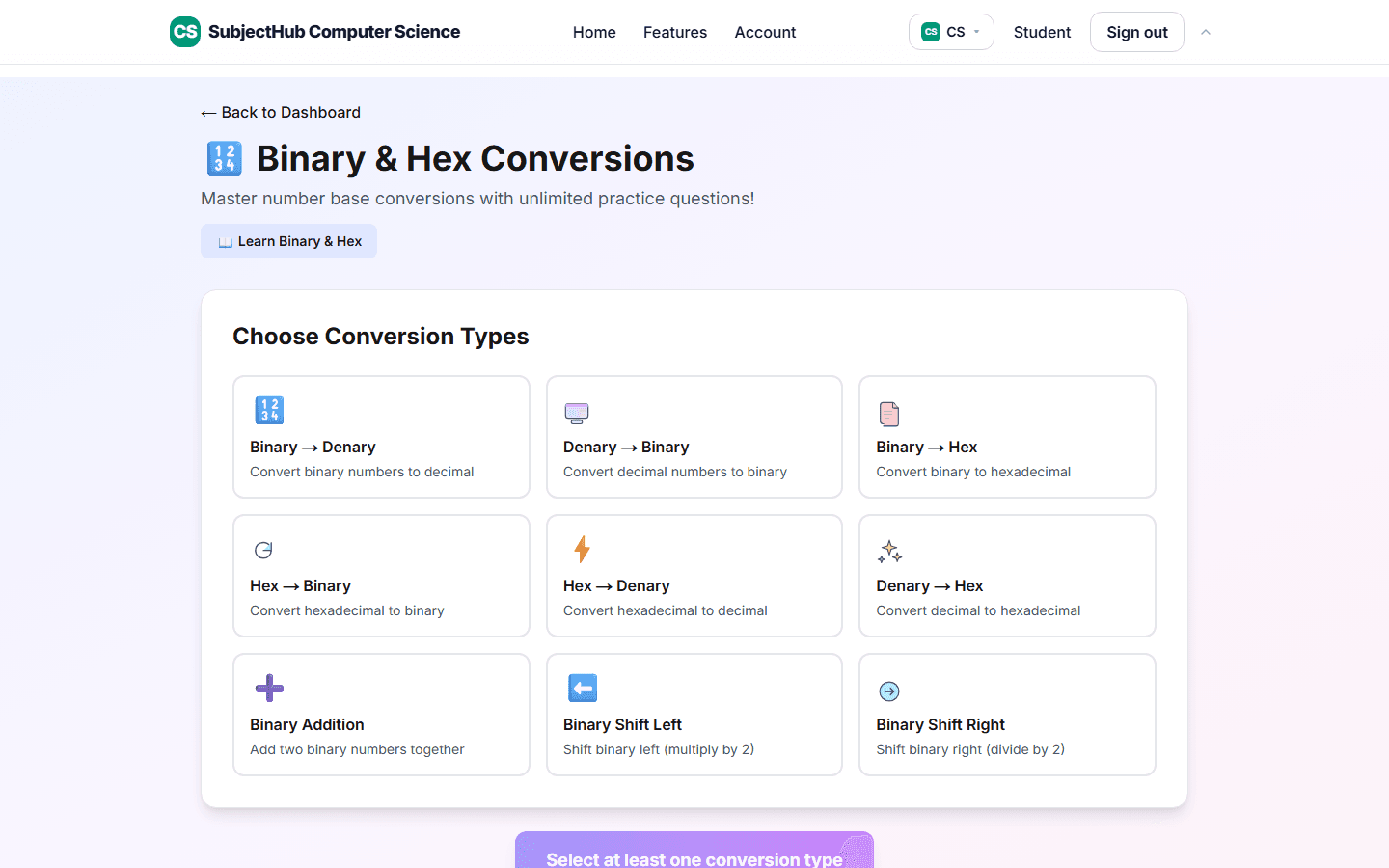1389x868 pixels.
Task: Click the green CS badge in the subject selector
Action: coord(931,32)
